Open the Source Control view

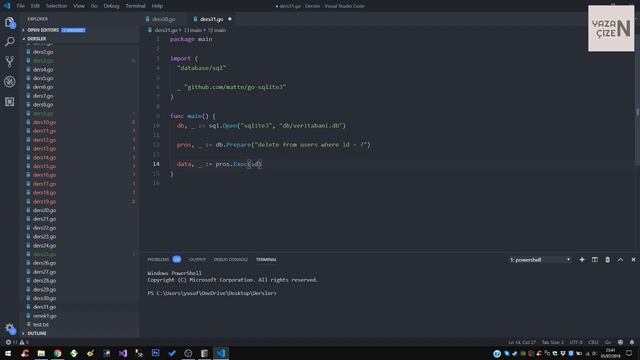[9, 62]
